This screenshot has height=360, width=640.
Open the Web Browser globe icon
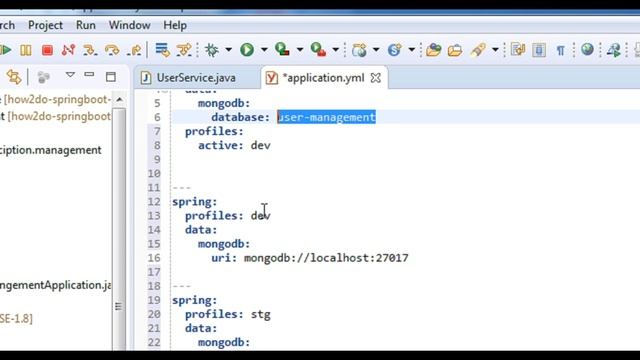click(x=587, y=49)
